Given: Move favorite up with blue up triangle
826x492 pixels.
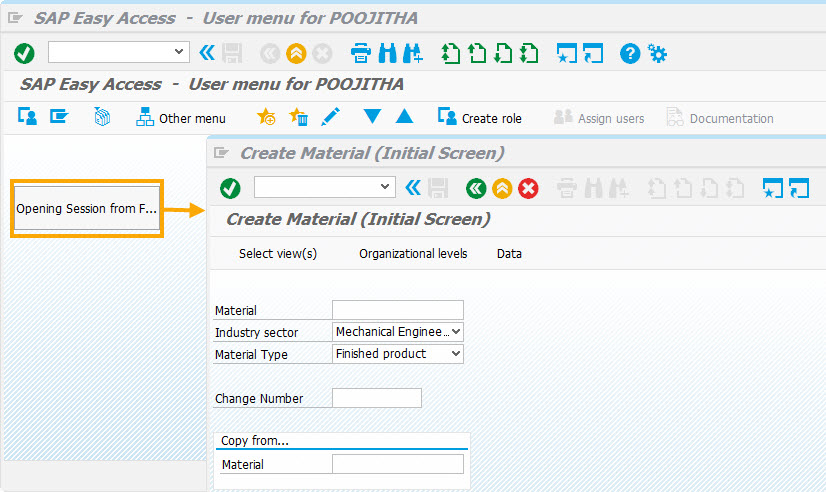Looking at the screenshot, I should tap(405, 116).
